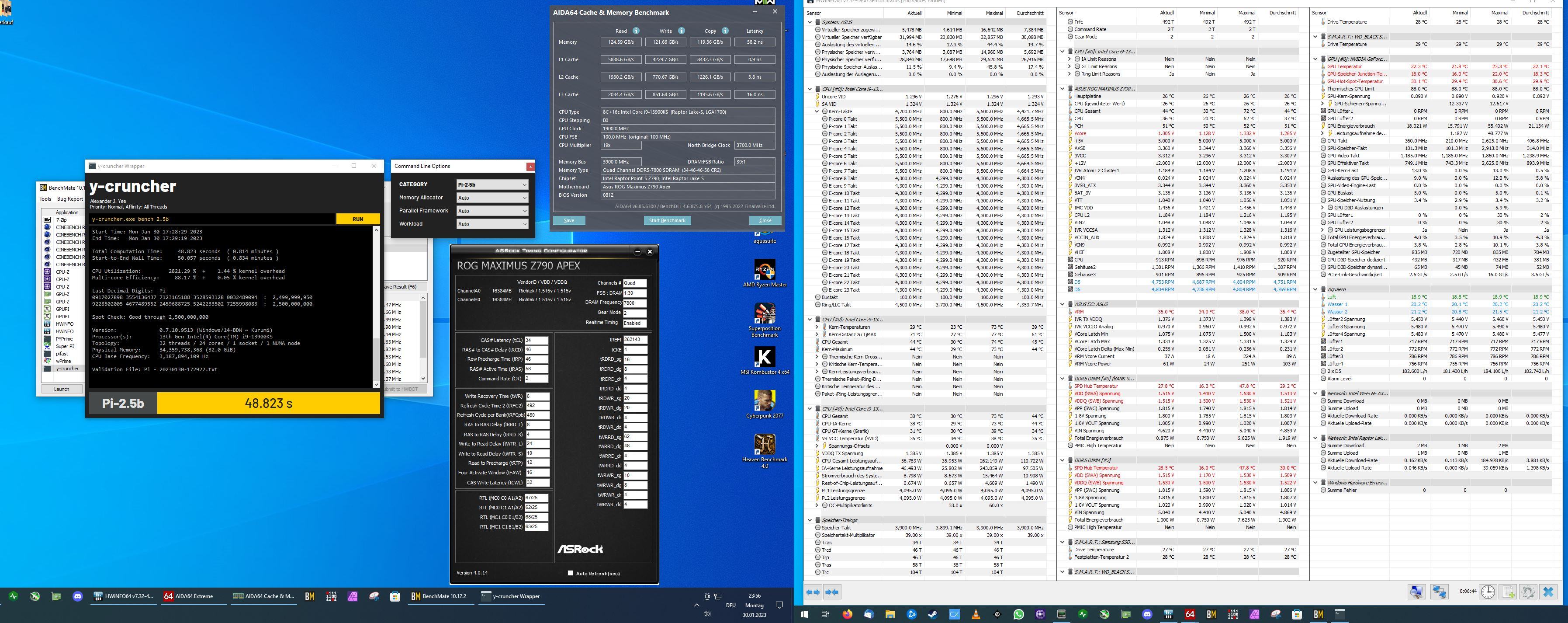Select wPrime in BenchMate list
Viewport: 1568px width, 623px height.
click(x=63, y=361)
